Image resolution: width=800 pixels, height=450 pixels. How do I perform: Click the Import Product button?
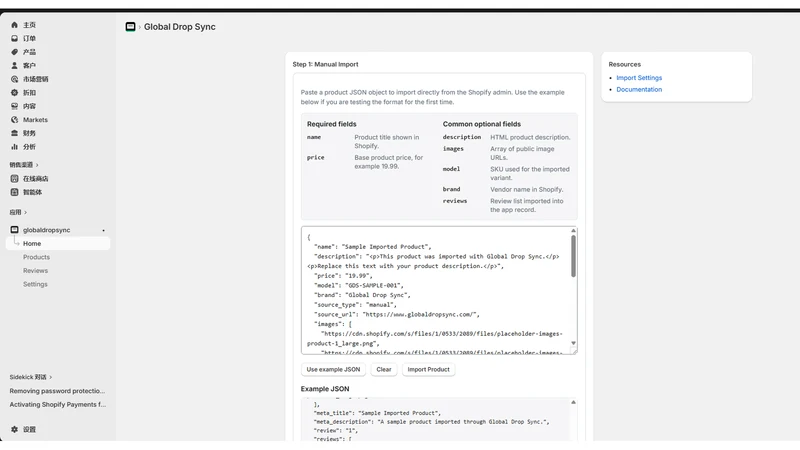(429, 369)
